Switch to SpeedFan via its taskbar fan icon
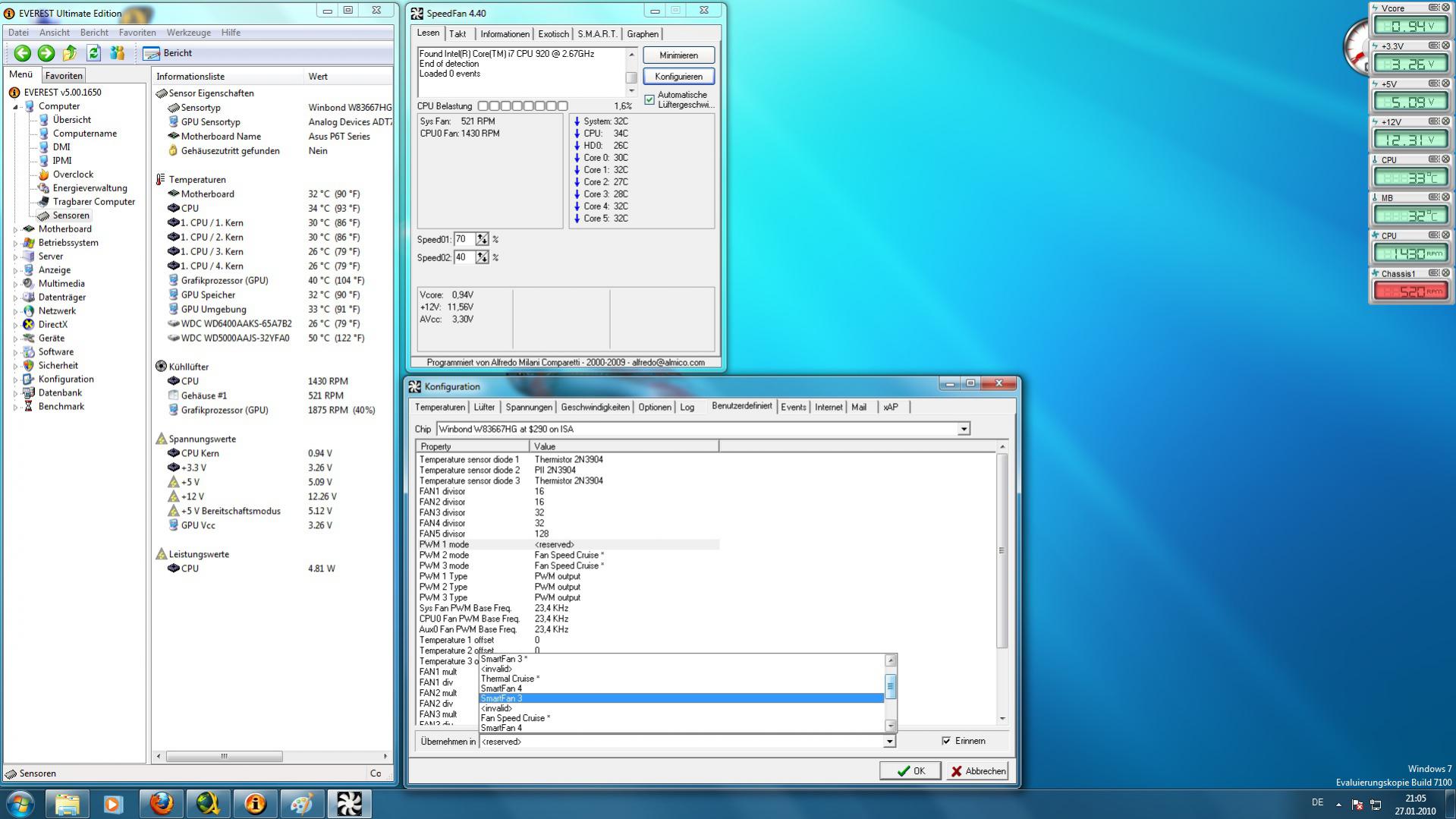Screen dimensions: 1456x819 point(349,803)
